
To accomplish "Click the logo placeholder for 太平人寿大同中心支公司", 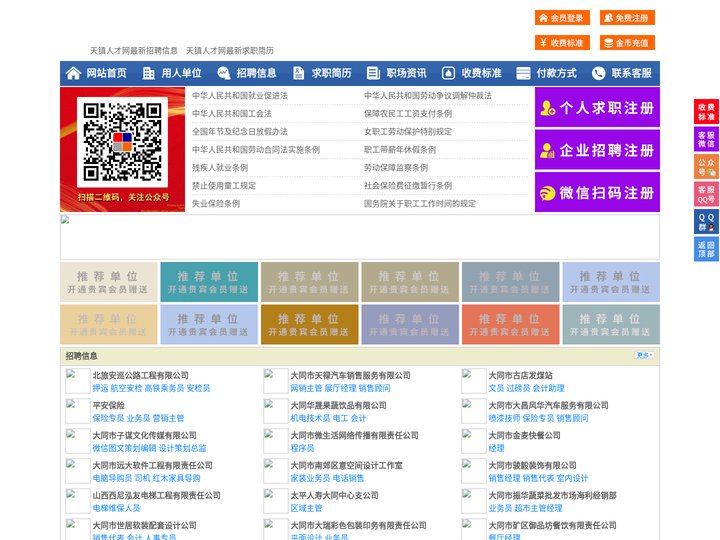I will tap(276, 501).
